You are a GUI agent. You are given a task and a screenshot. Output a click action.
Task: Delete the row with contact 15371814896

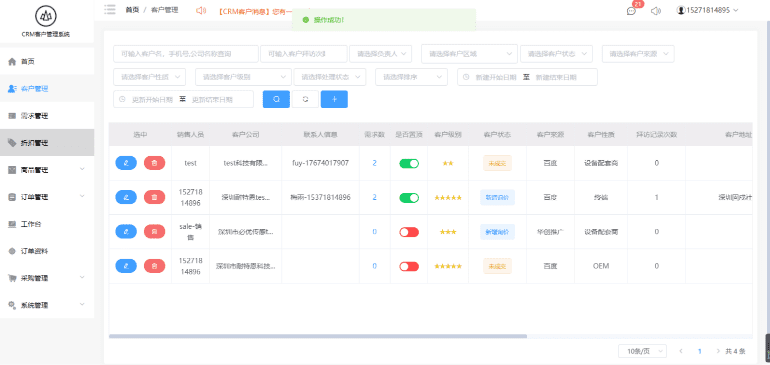(x=155, y=197)
